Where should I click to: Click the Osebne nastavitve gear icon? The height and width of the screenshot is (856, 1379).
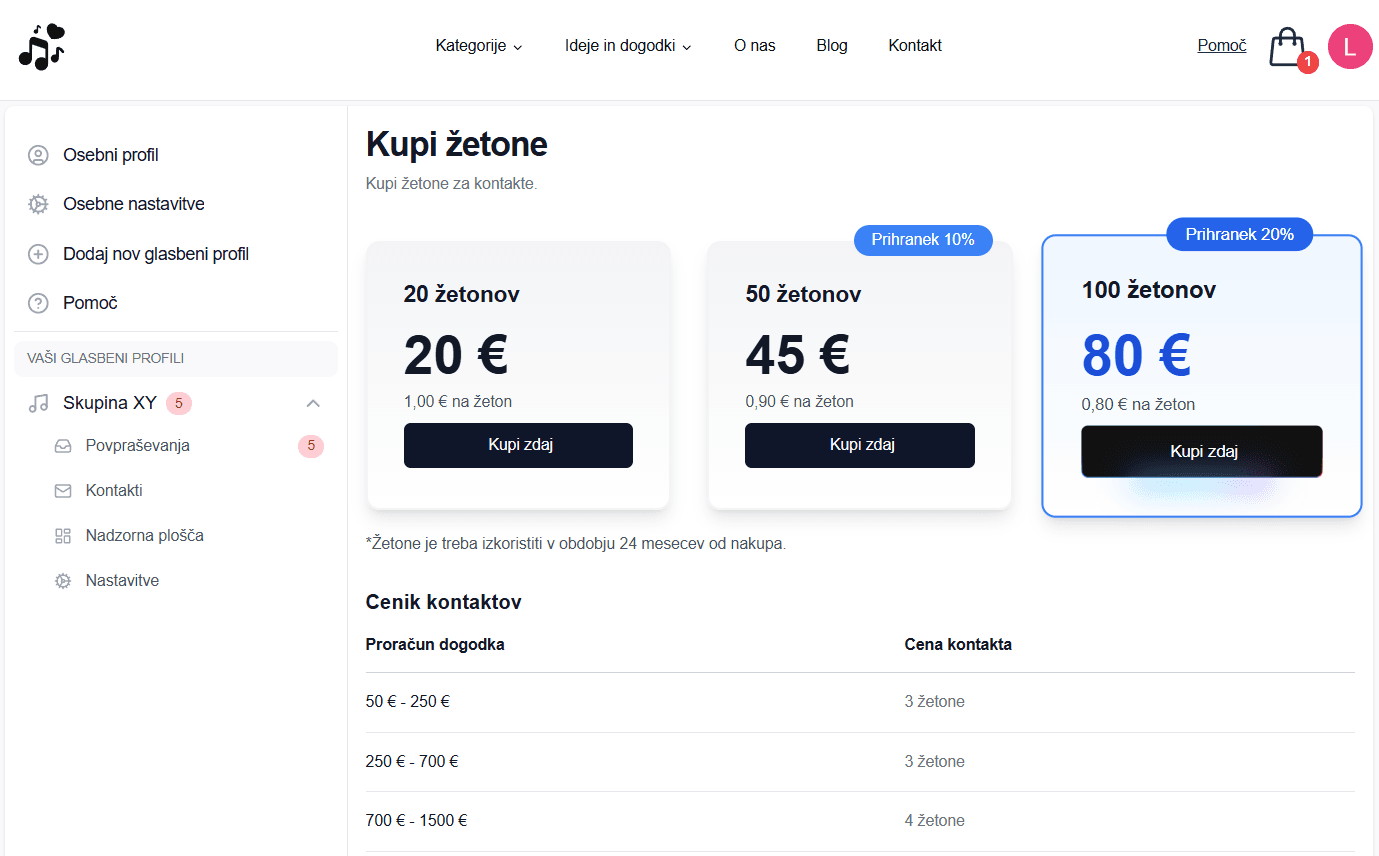[38, 204]
